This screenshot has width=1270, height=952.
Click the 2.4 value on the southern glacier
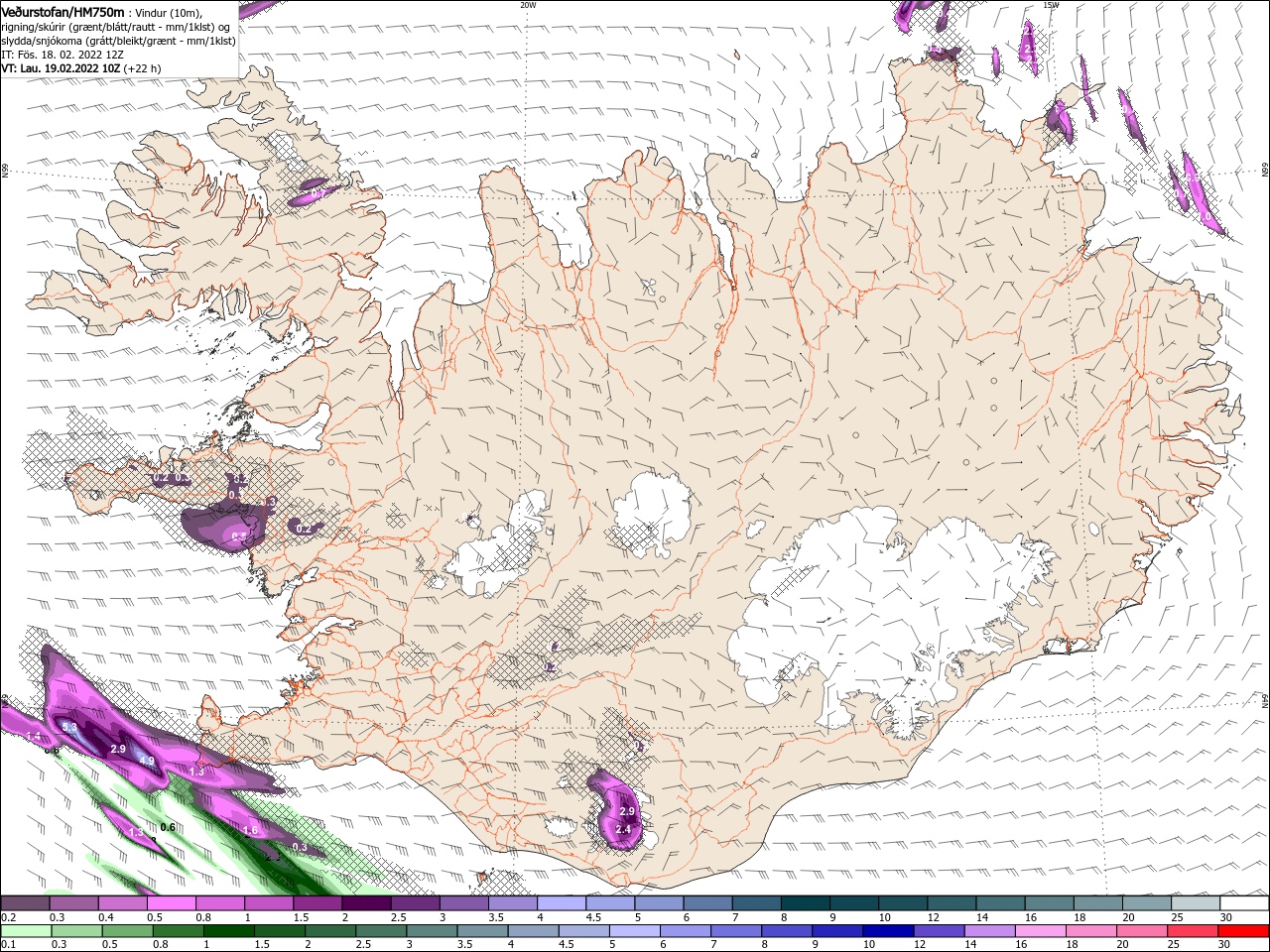click(x=624, y=829)
